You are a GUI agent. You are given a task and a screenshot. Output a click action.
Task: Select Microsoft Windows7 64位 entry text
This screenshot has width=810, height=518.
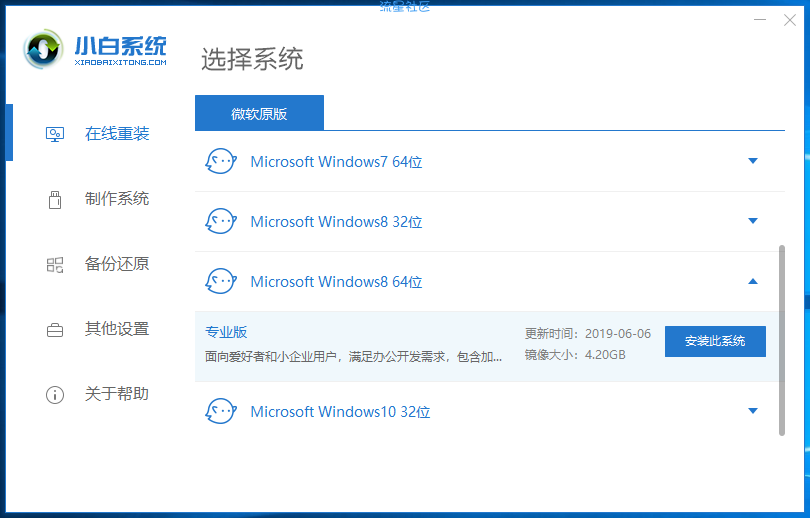[336, 162]
